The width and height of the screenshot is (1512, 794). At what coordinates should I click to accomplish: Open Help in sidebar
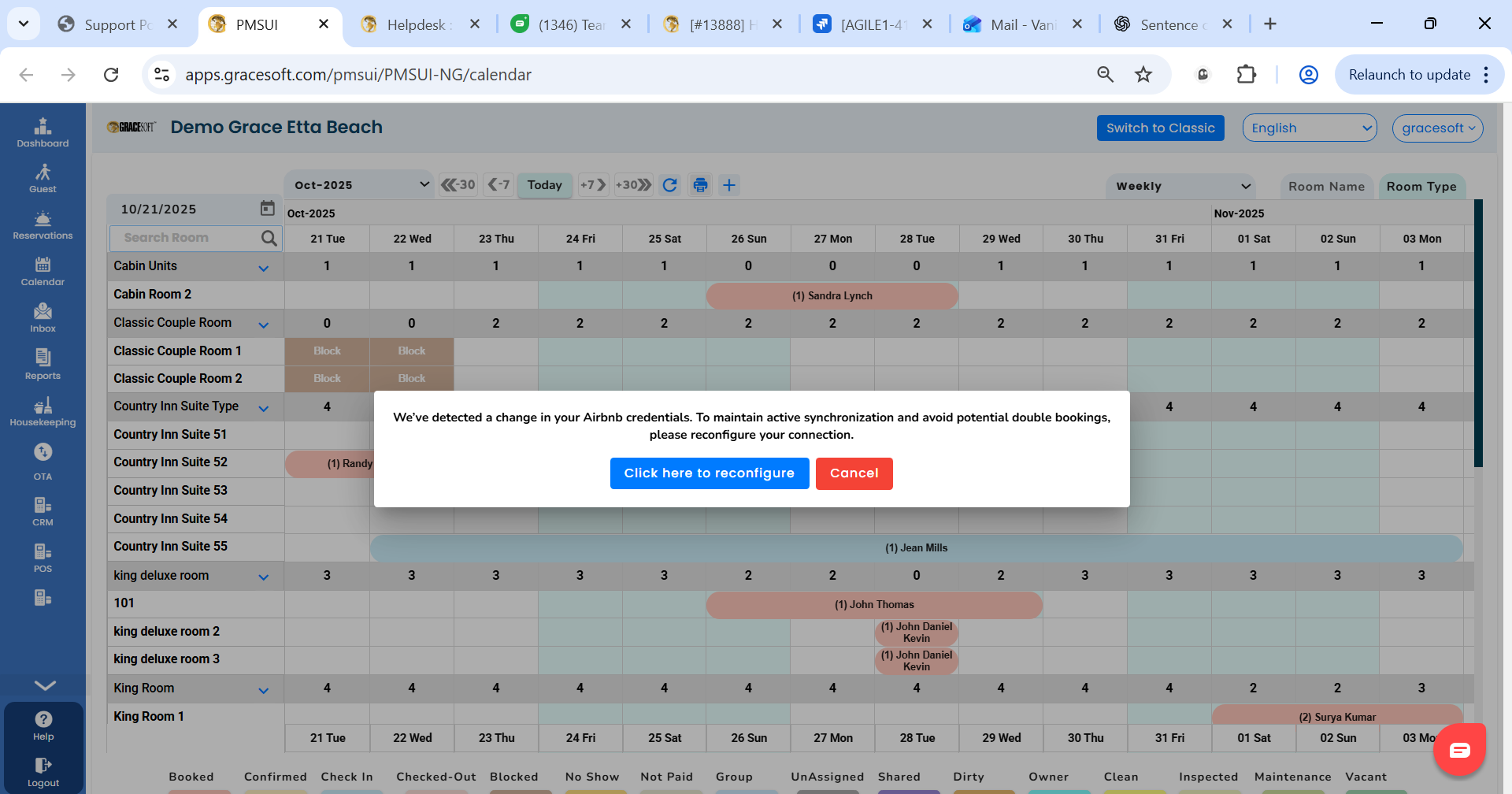(x=43, y=725)
